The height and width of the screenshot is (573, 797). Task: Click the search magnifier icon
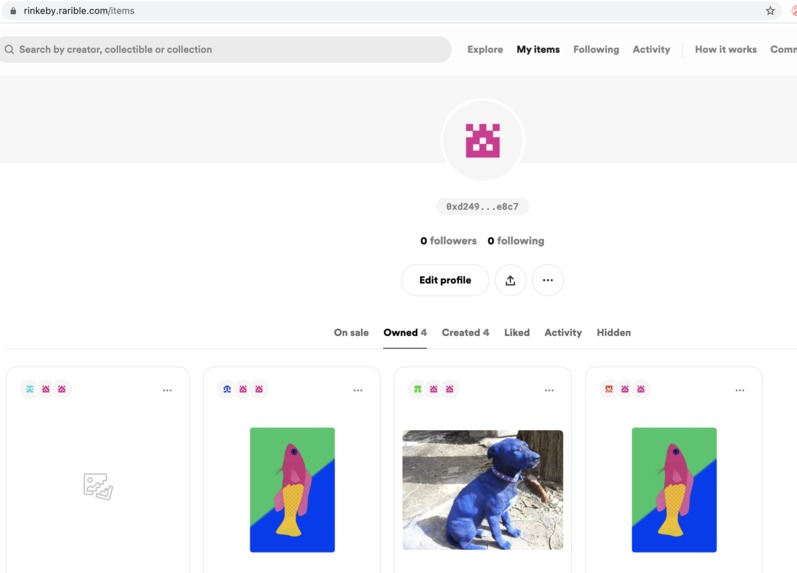click(9, 49)
